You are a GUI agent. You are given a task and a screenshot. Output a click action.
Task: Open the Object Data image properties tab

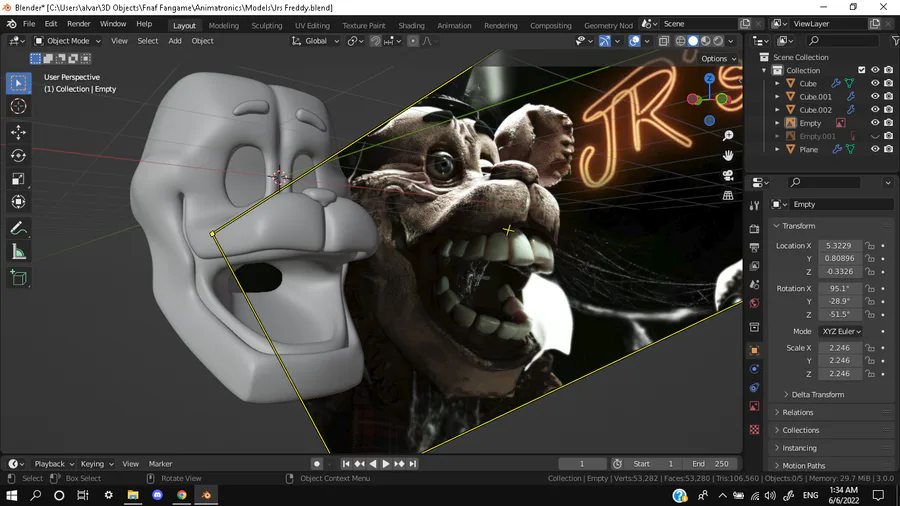754,406
